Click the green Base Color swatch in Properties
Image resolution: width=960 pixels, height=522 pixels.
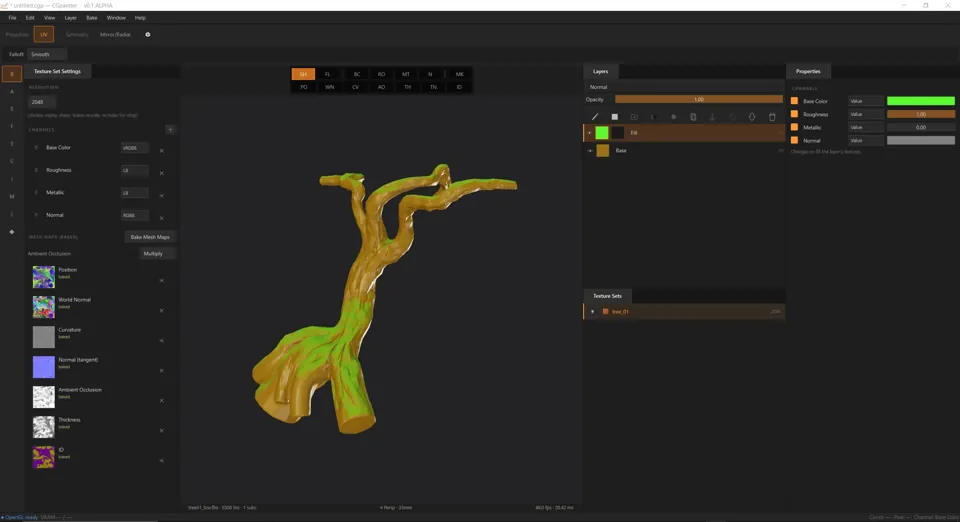(x=921, y=101)
